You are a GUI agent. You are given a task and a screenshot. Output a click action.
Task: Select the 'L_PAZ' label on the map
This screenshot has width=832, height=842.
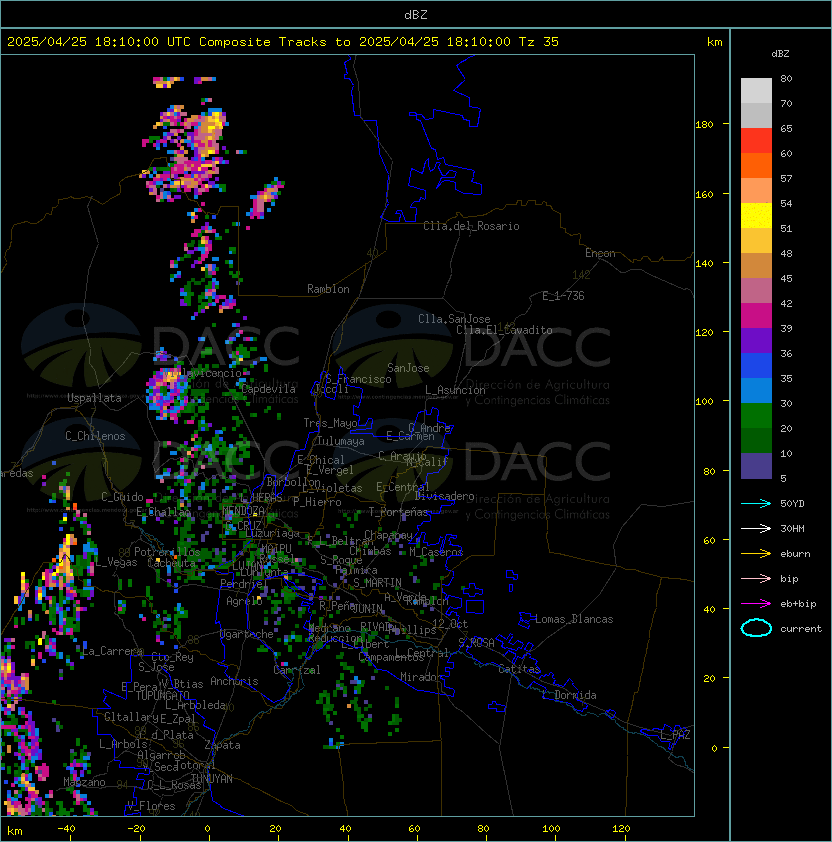675,735
